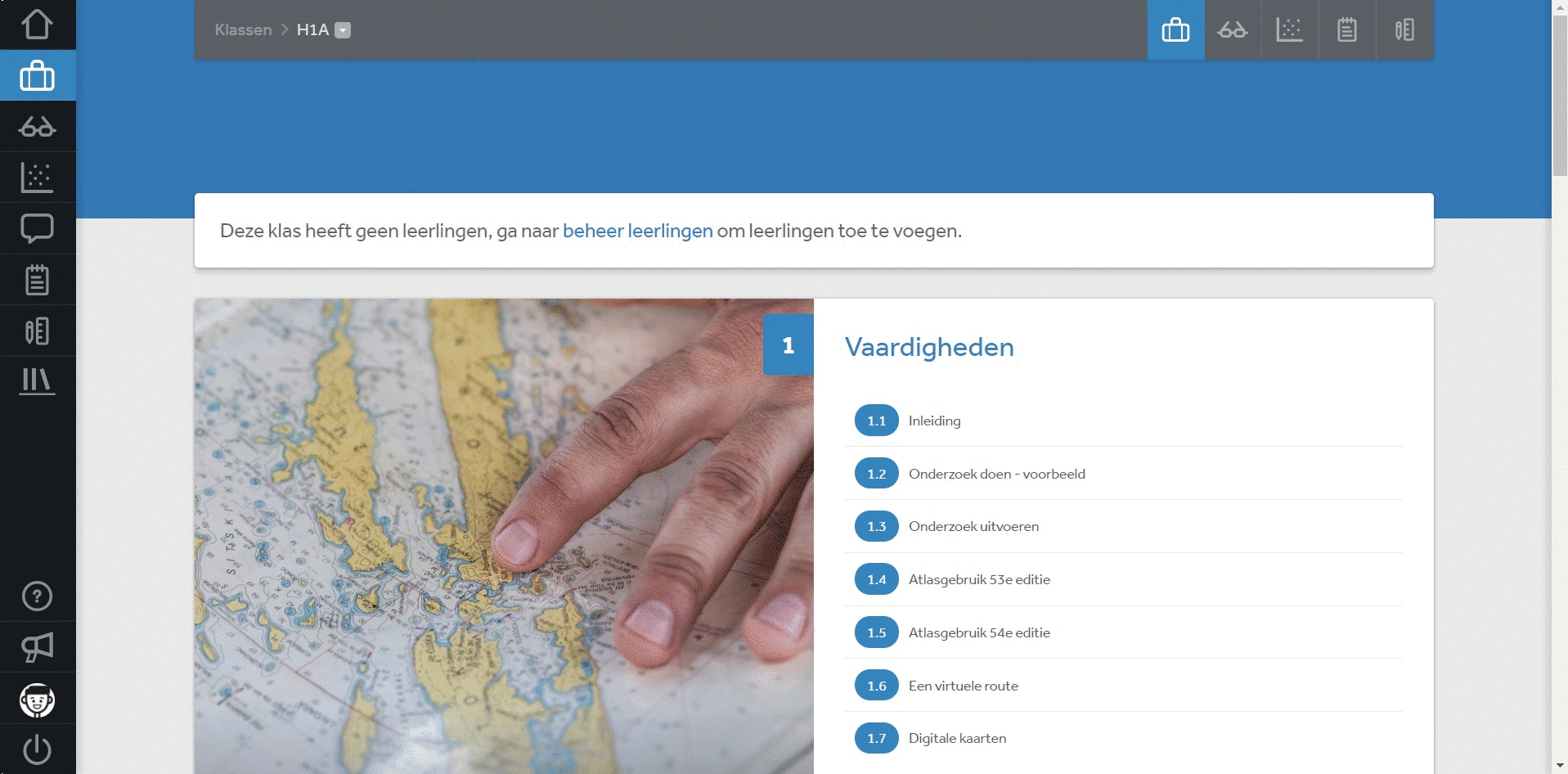Open the scatter chart icon in sidebar

click(38, 177)
